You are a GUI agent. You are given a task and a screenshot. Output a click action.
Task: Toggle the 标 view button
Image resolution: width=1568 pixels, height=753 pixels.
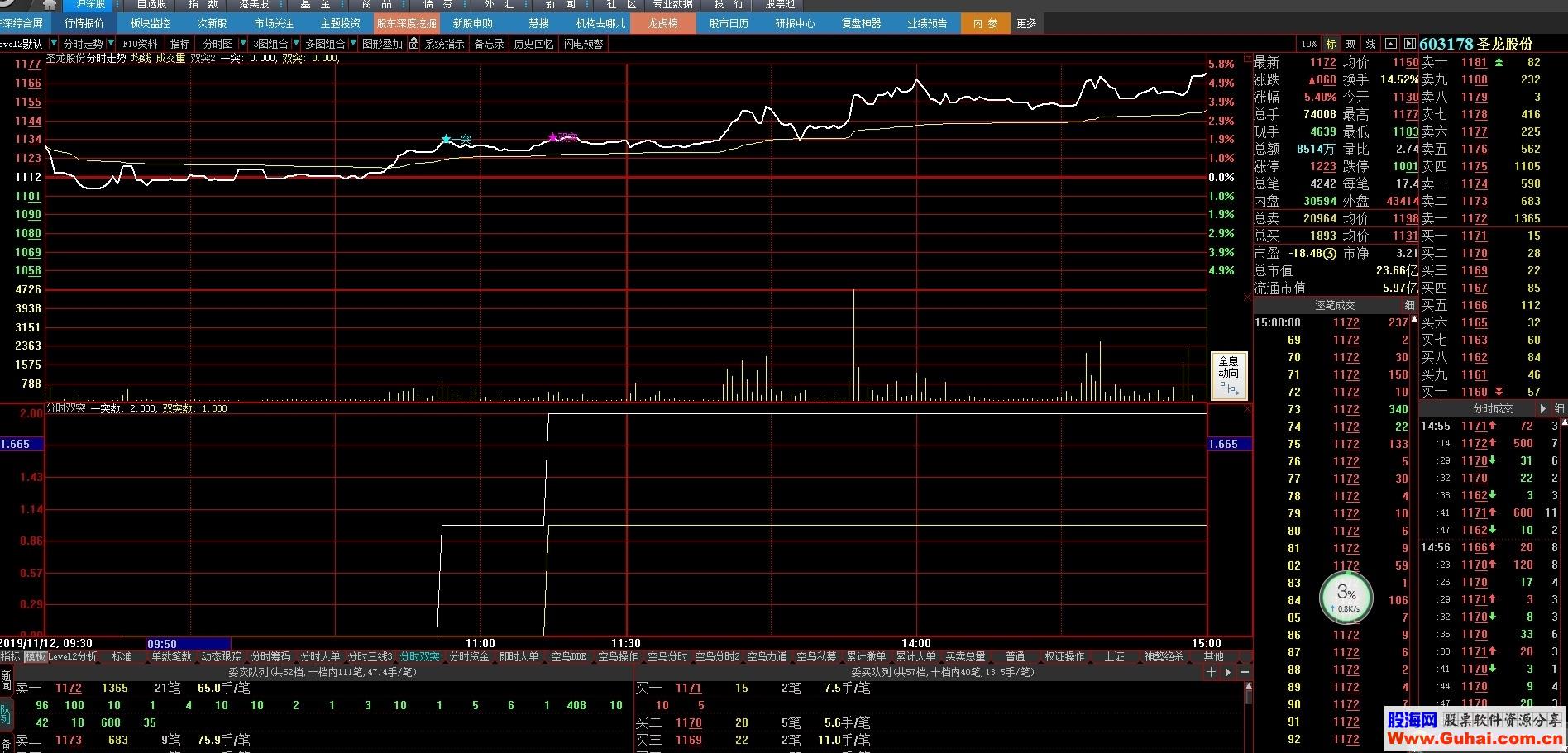(1331, 44)
